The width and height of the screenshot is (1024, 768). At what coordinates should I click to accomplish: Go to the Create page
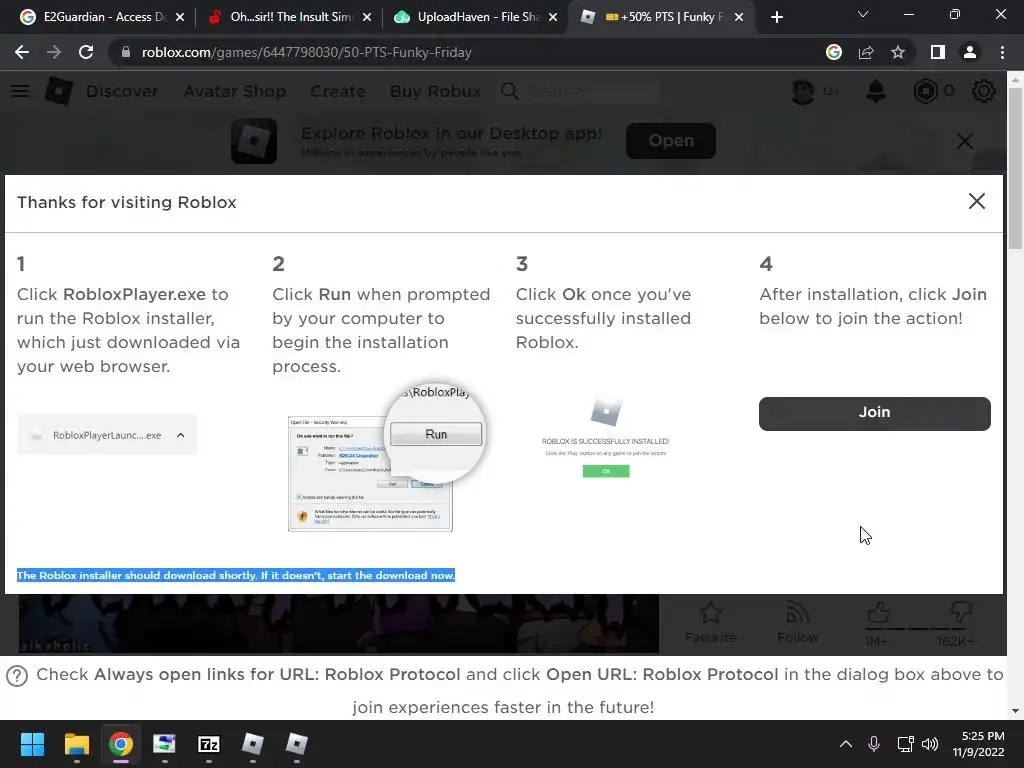[338, 91]
